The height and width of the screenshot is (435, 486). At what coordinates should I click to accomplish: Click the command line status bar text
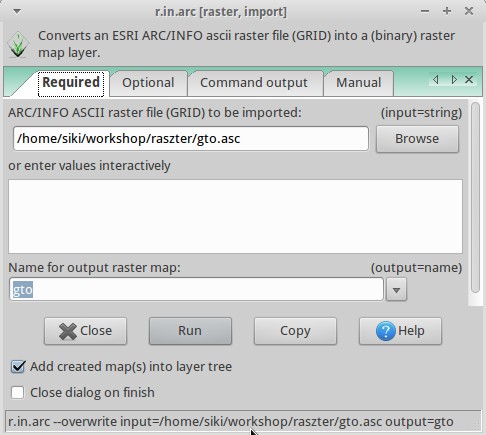click(231, 422)
